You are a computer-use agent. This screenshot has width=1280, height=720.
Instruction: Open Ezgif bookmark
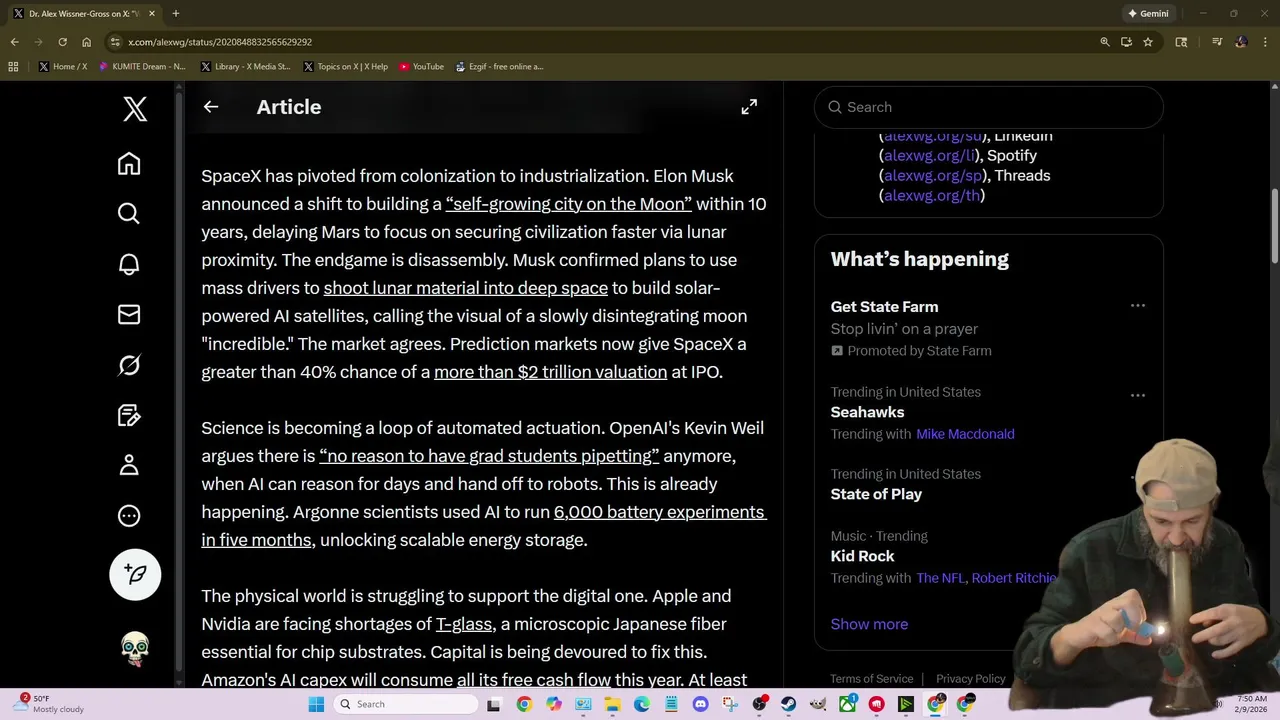(x=499, y=67)
